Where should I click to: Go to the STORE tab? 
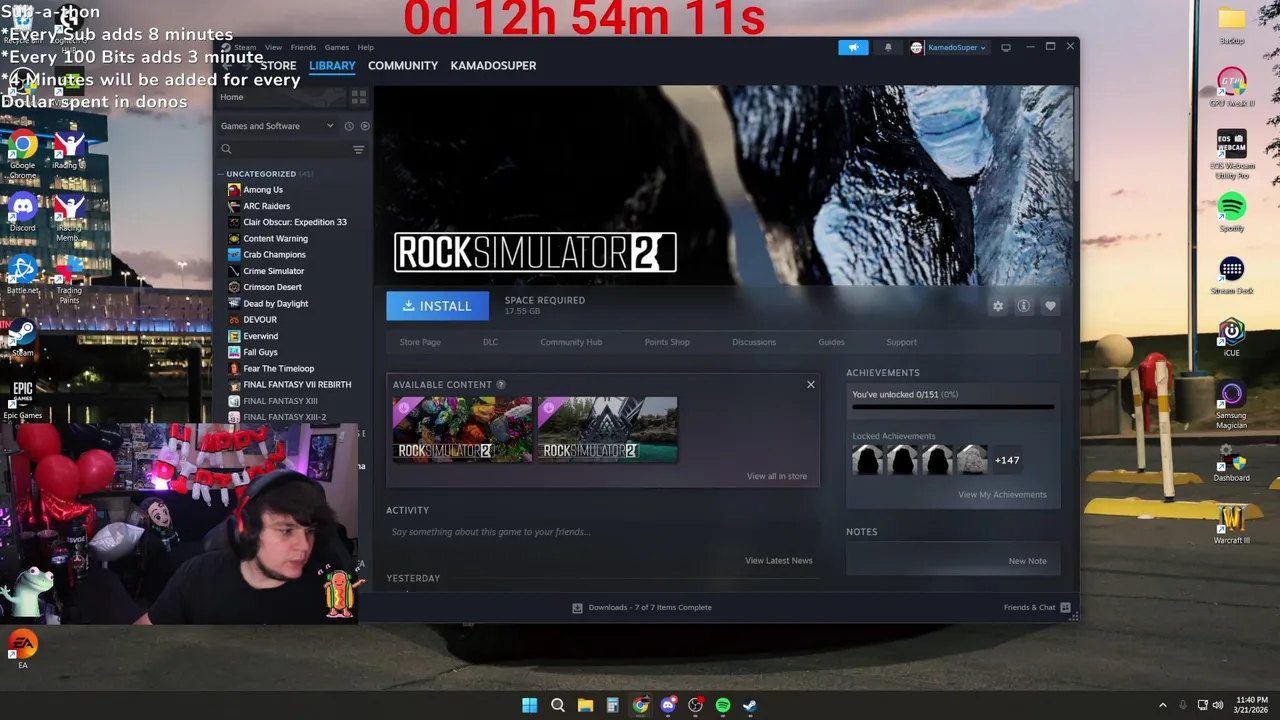tap(279, 66)
